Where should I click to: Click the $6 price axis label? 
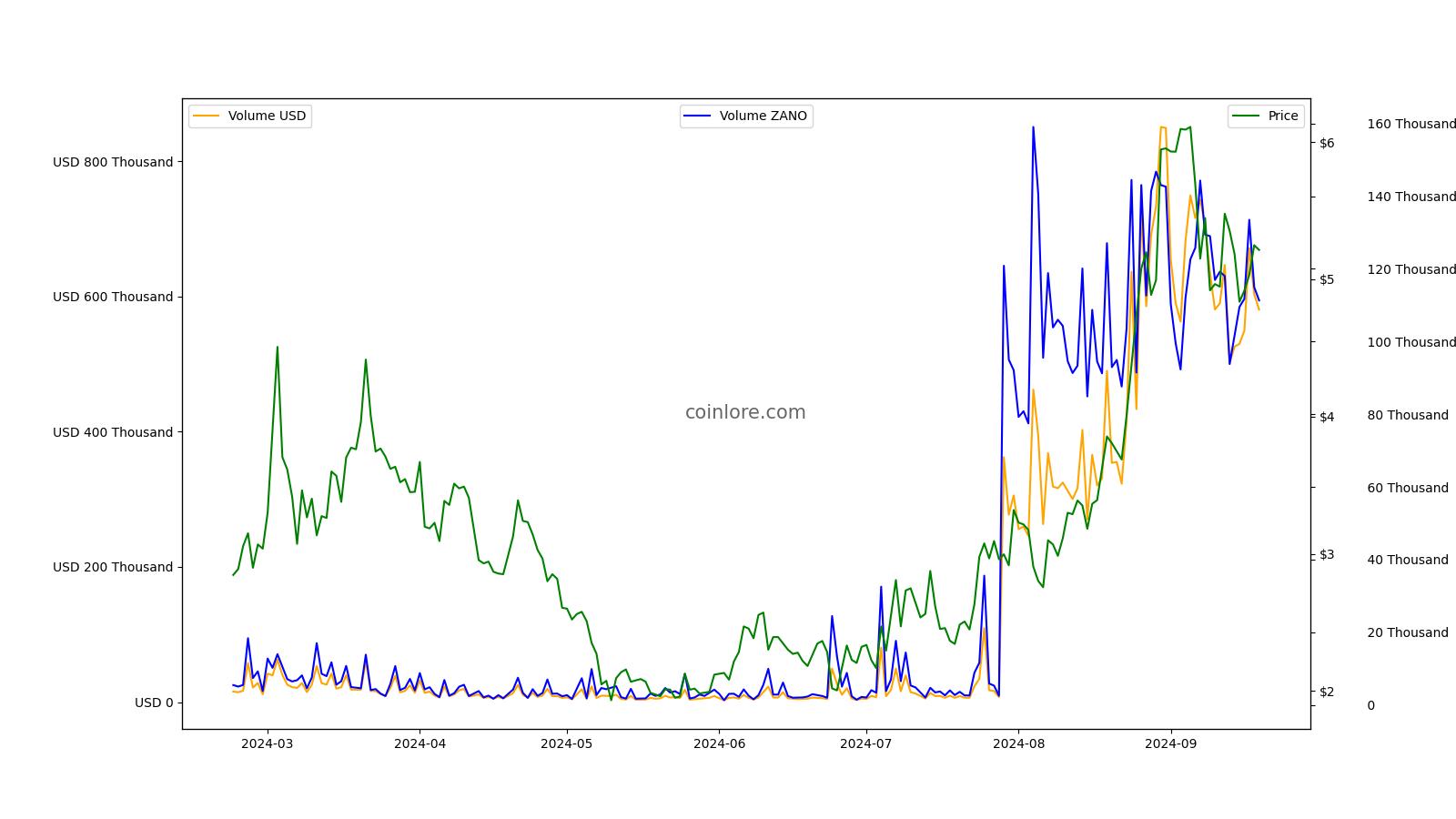tap(1327, 143)
